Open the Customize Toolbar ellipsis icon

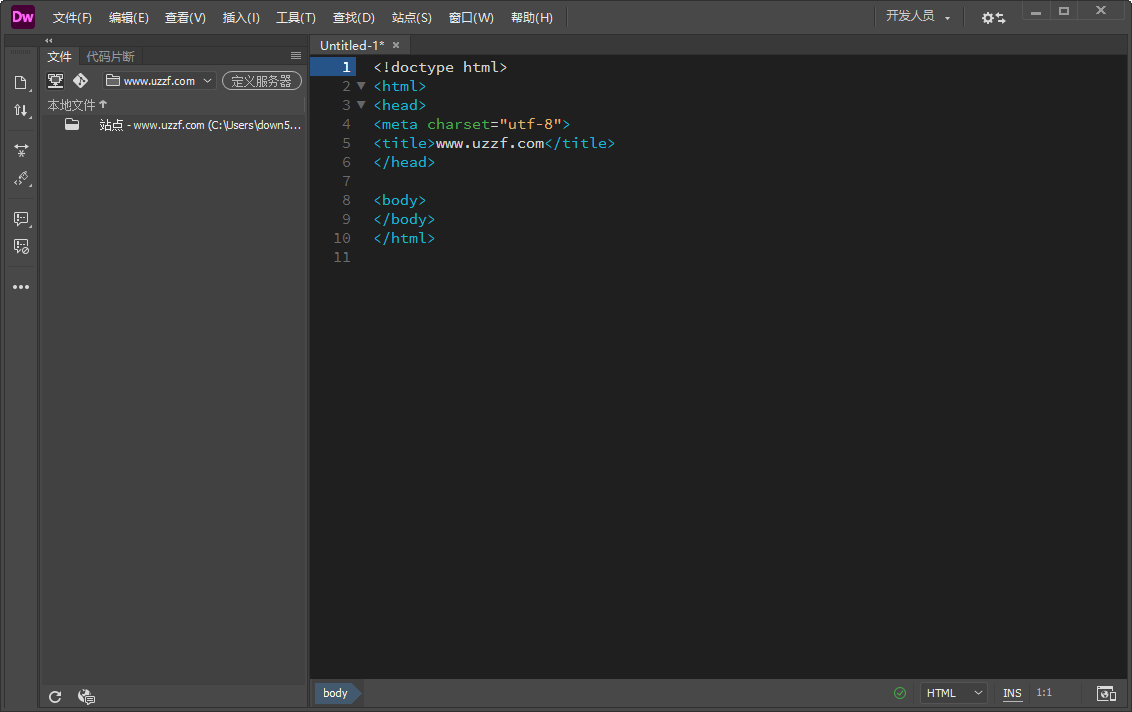(21, 287)
